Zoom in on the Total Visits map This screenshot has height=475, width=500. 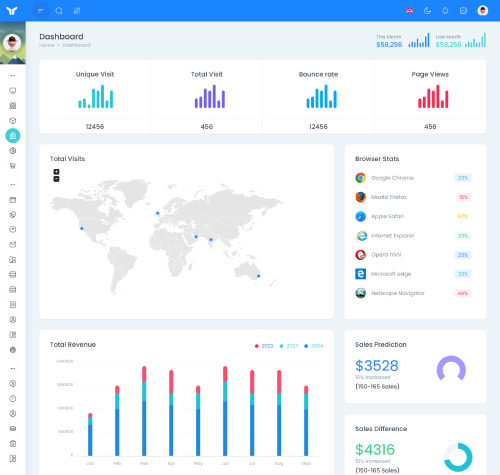(x=56, y=172)
